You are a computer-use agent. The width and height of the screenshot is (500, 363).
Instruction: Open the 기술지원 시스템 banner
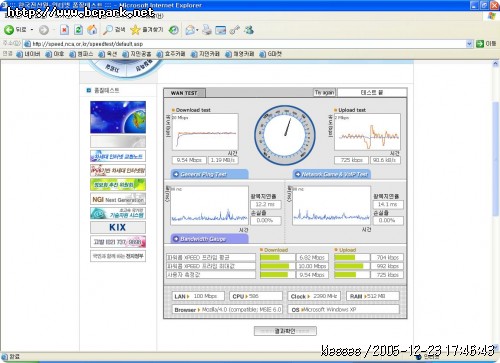click(118, 213)
